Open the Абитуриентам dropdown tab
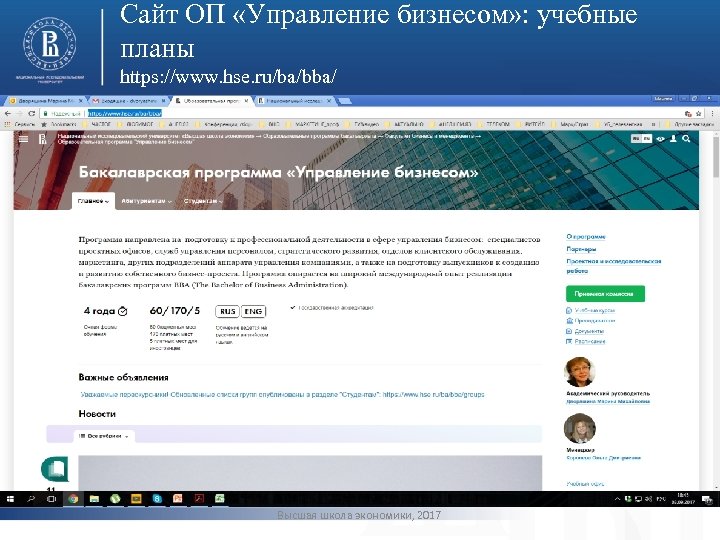This screenshot has height=540, width=720. (x=146, y=201)
